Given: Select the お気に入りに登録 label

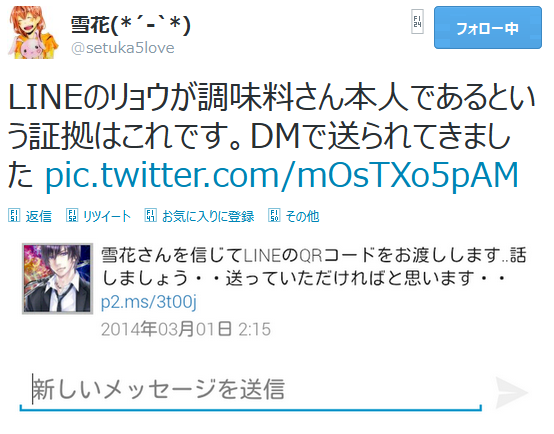Looking at the screenshot, I should click(208, 216).
